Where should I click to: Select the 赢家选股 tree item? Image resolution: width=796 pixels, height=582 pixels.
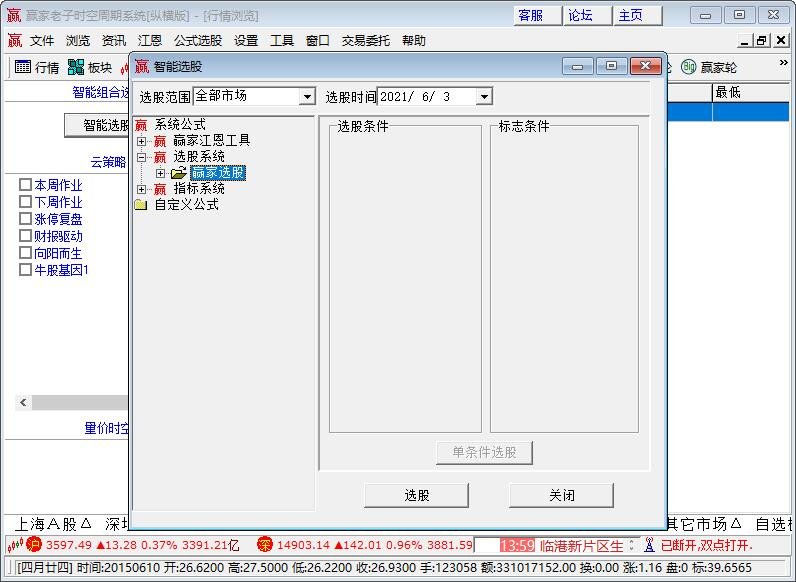(x=218, y=173)
